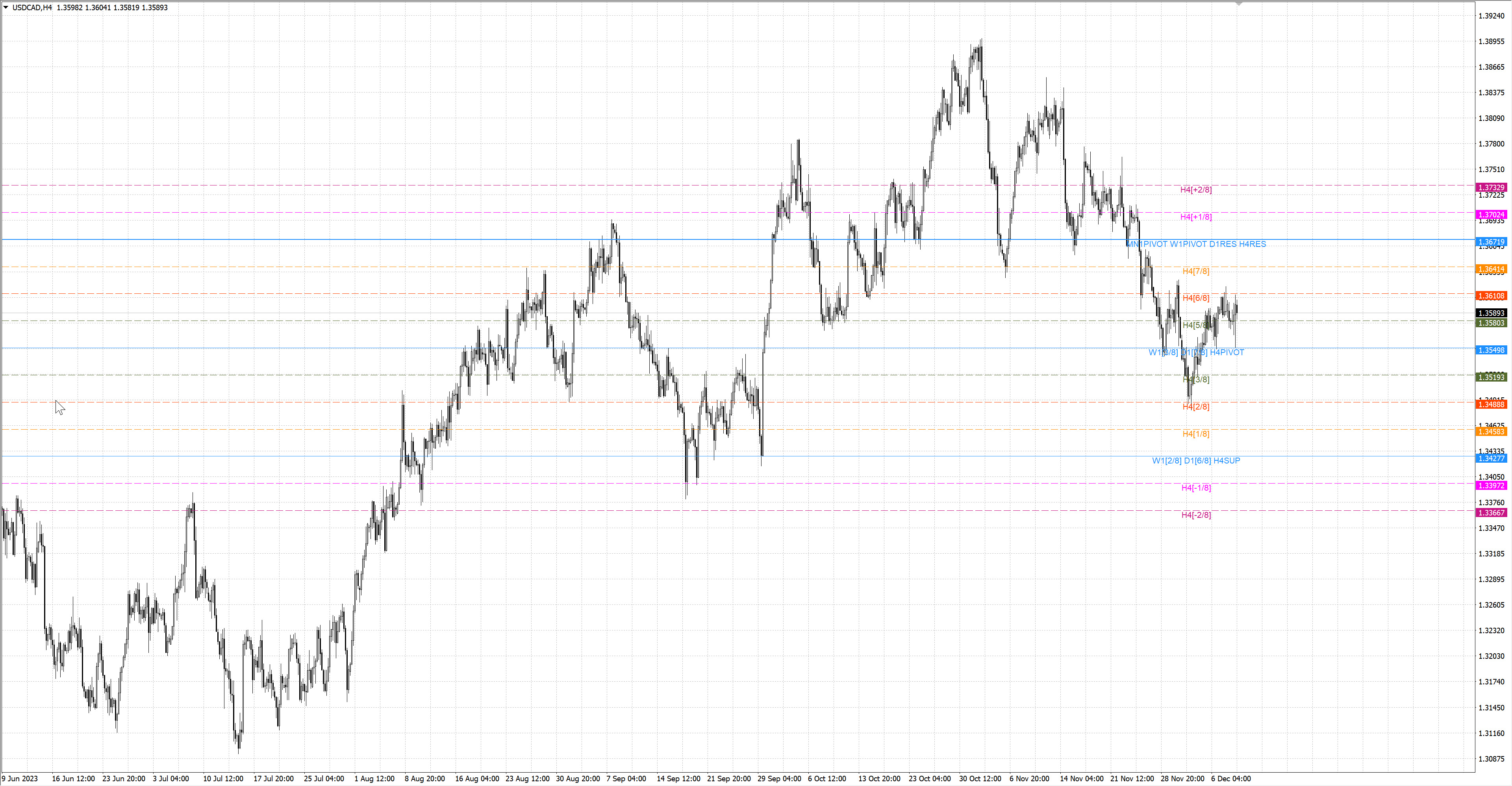This screenshot has width=1512, height=786.
Task: Click the magenta 1.37024 price tag
Action: click(1491, 215)
